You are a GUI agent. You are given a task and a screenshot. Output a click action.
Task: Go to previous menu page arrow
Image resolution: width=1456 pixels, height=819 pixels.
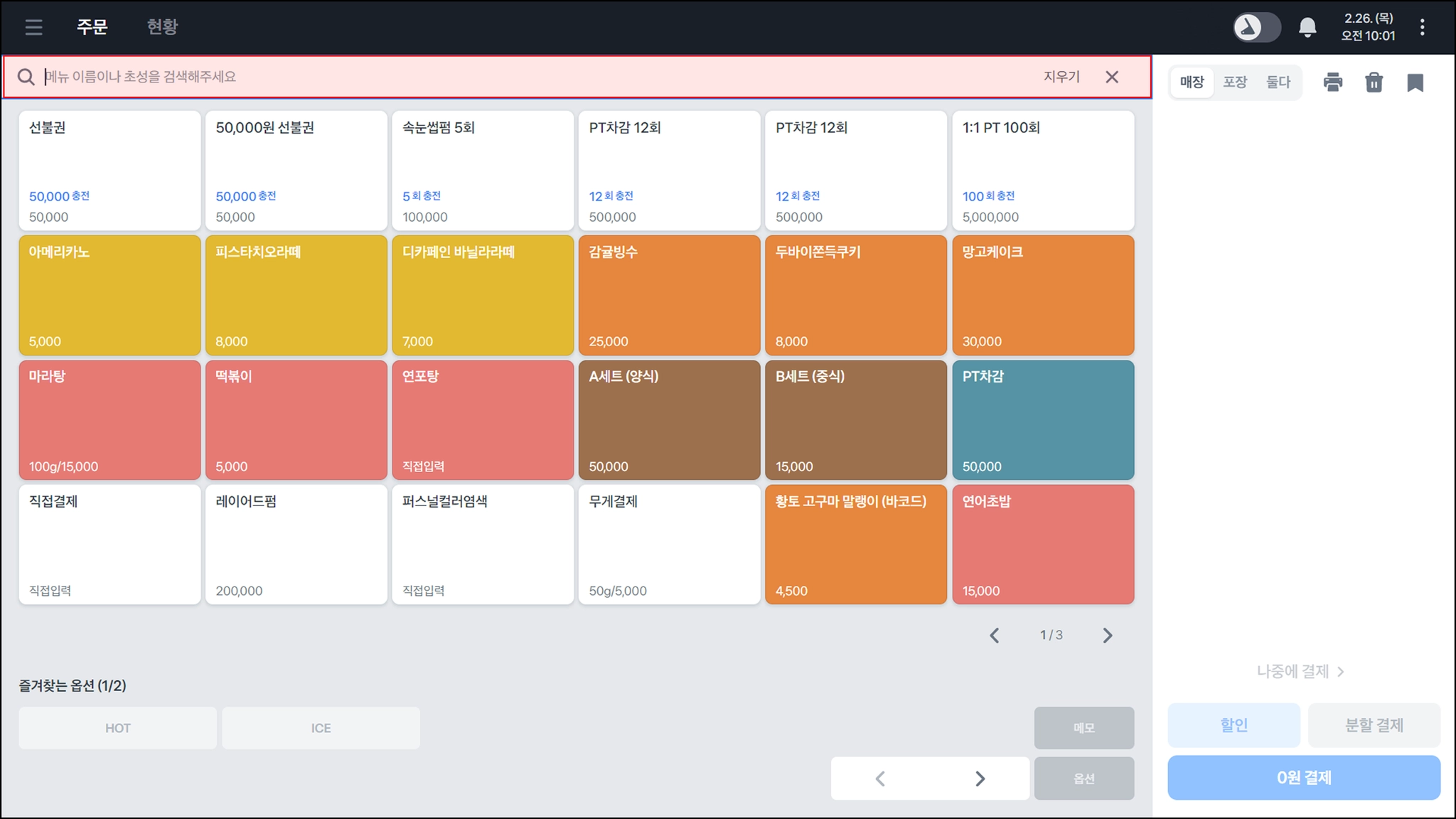tap(995, 635)
